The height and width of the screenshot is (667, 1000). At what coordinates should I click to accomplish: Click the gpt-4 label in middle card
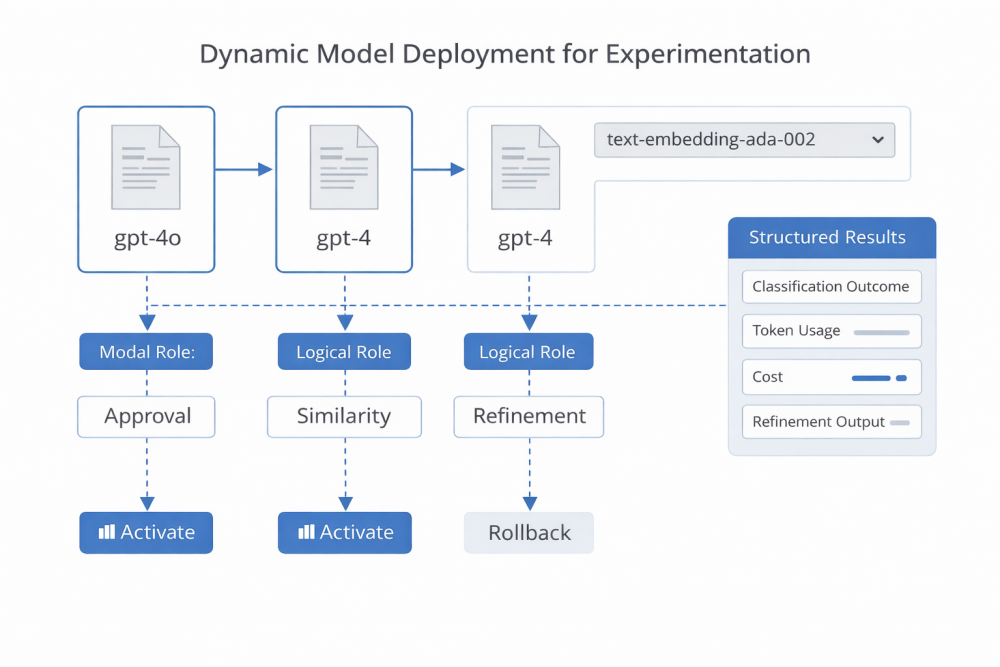coord(344,238)
